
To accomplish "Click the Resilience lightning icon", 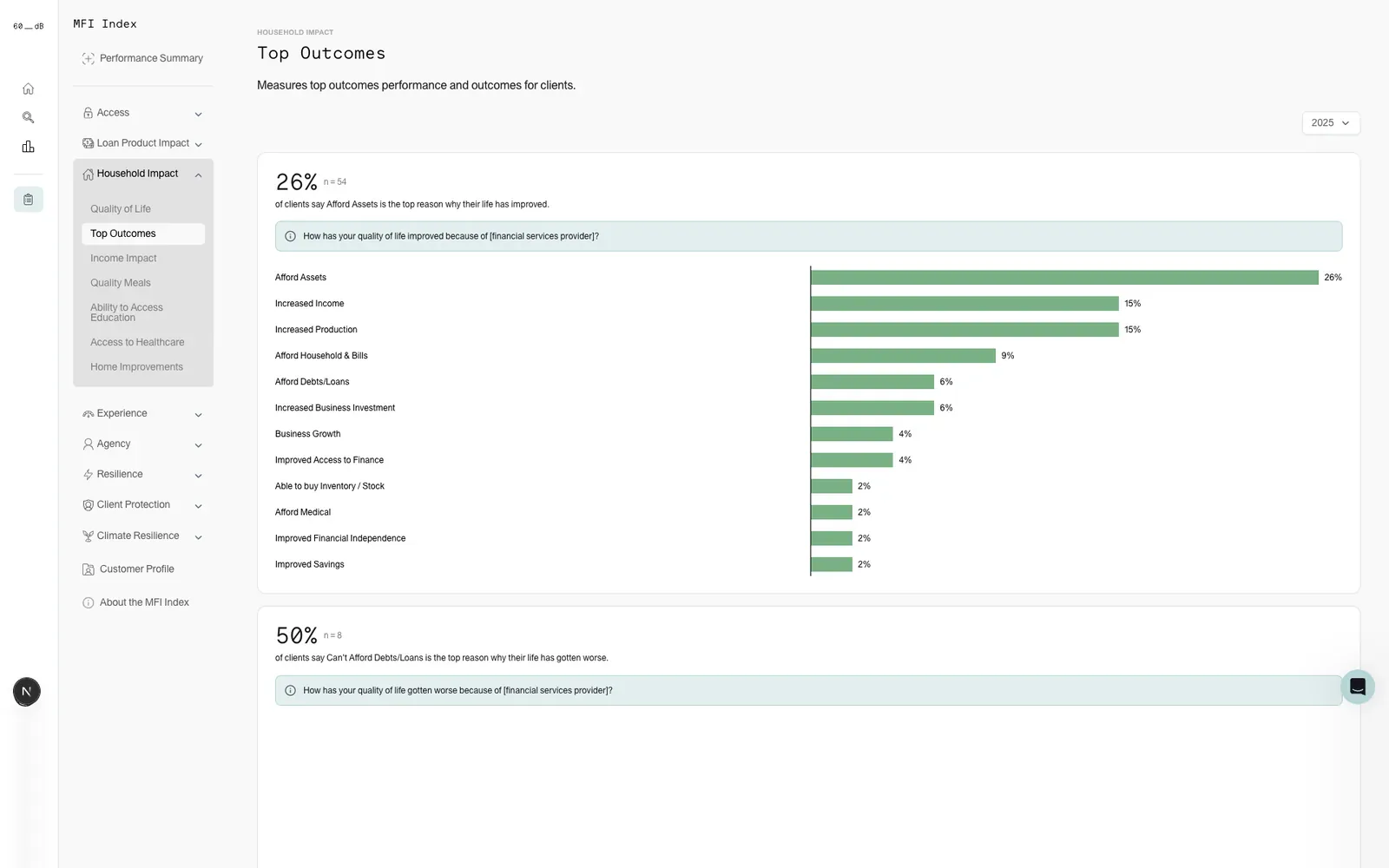I will click(88, 475).
